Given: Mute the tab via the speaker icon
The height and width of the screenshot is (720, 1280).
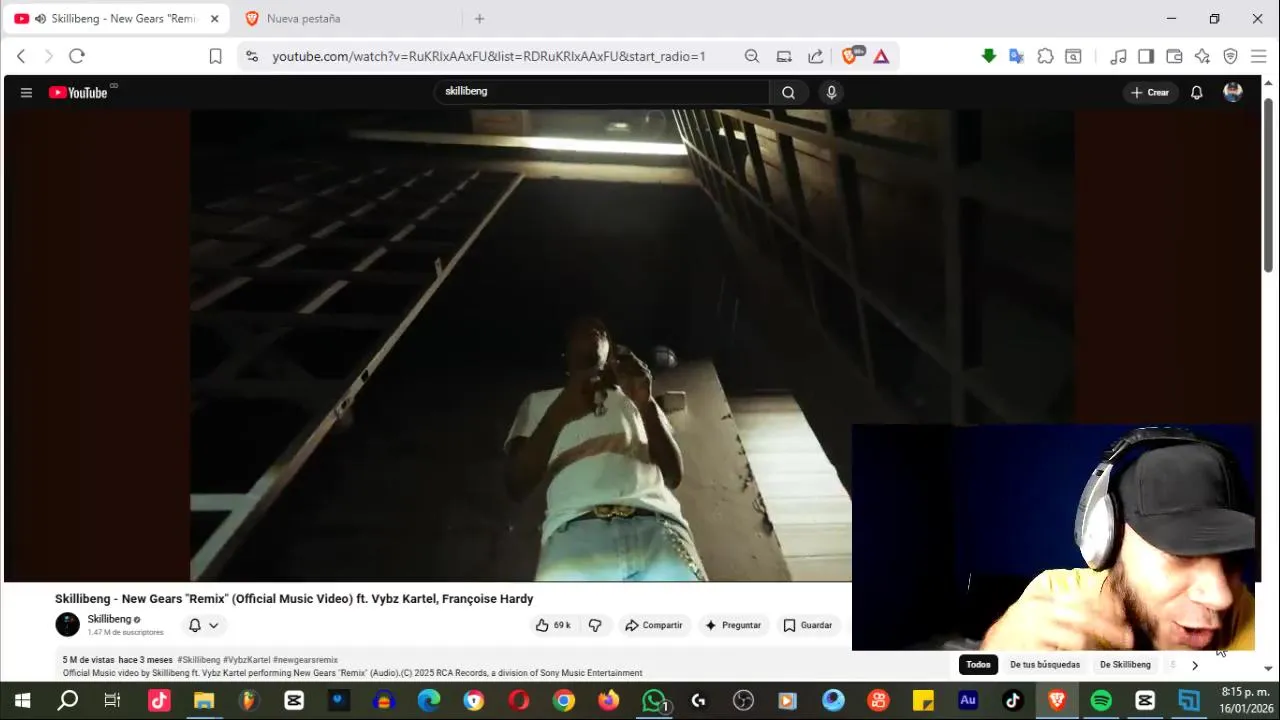Looking at the screenshot, I should click(40, 19).
